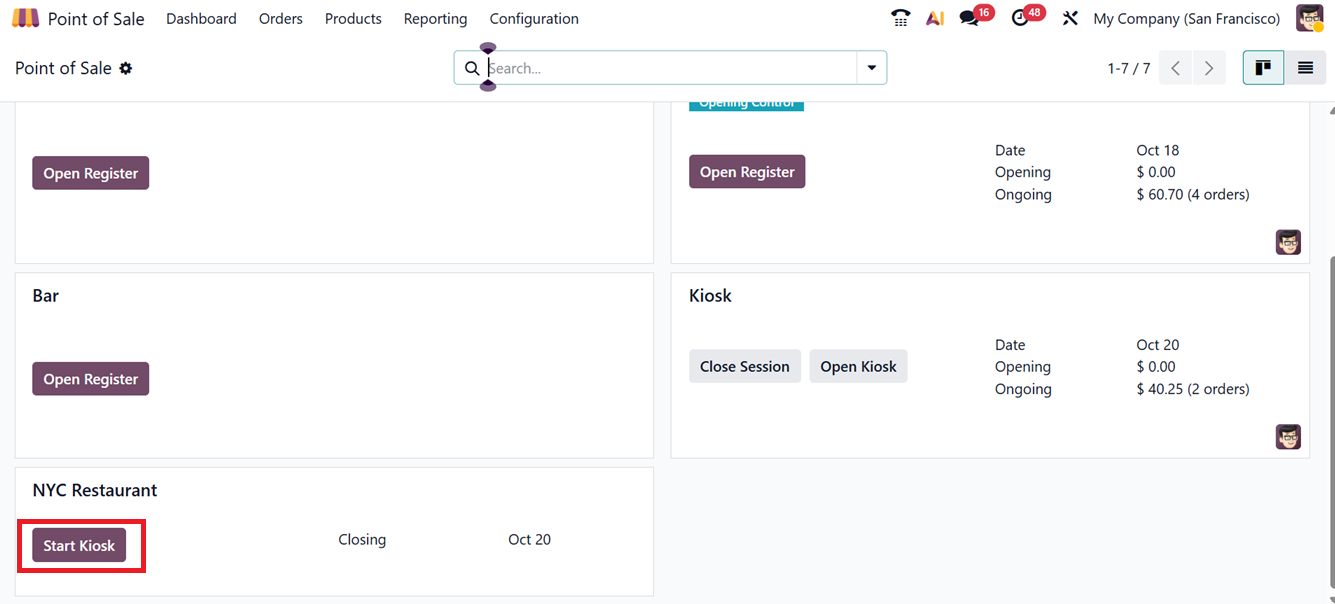Go to the previous page of records
The image size is (1335, 604).
1176,68
